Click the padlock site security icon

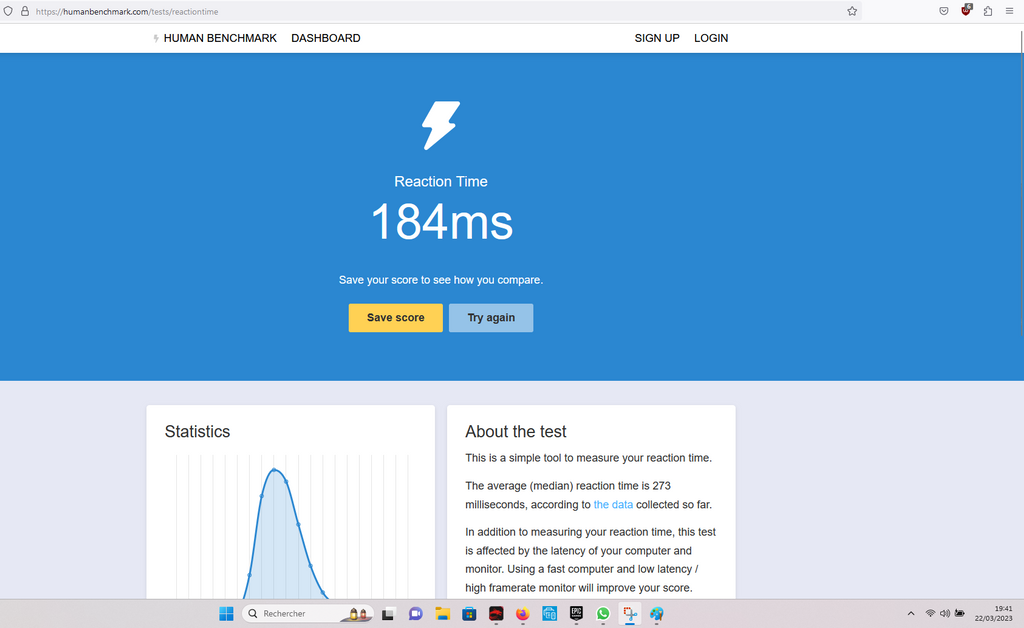[x=25, y=11]
